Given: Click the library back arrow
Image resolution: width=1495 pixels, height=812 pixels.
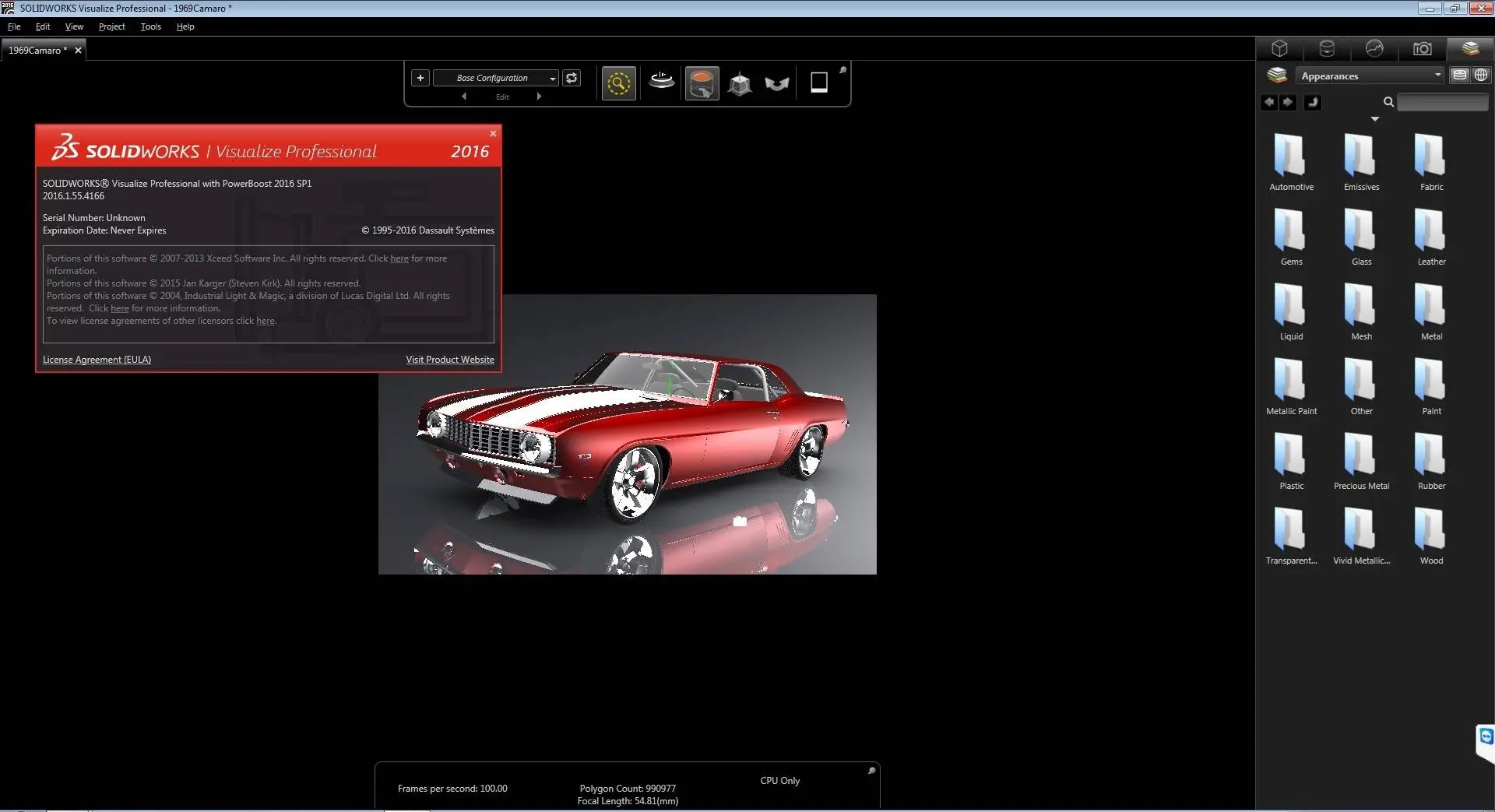Looking at the screenshot, I should [x=1269, y=102].
